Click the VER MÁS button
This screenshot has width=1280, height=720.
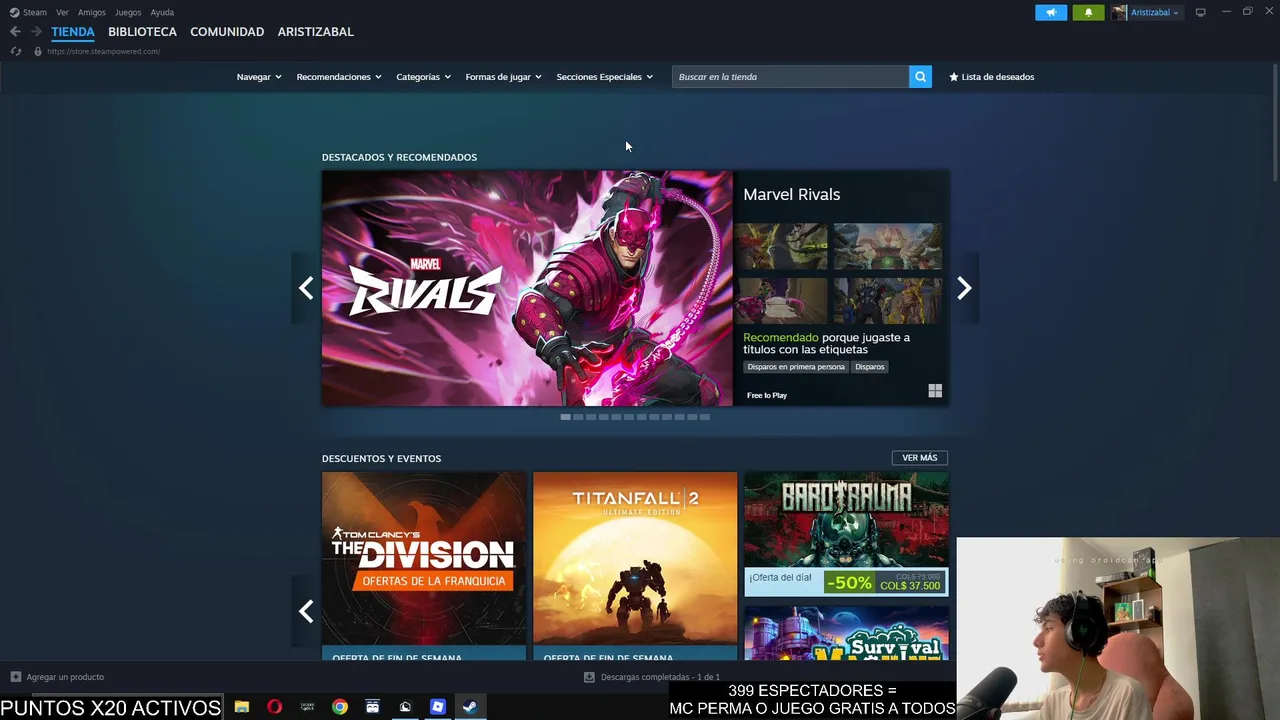pyautogui.click(x=920, y=458)
